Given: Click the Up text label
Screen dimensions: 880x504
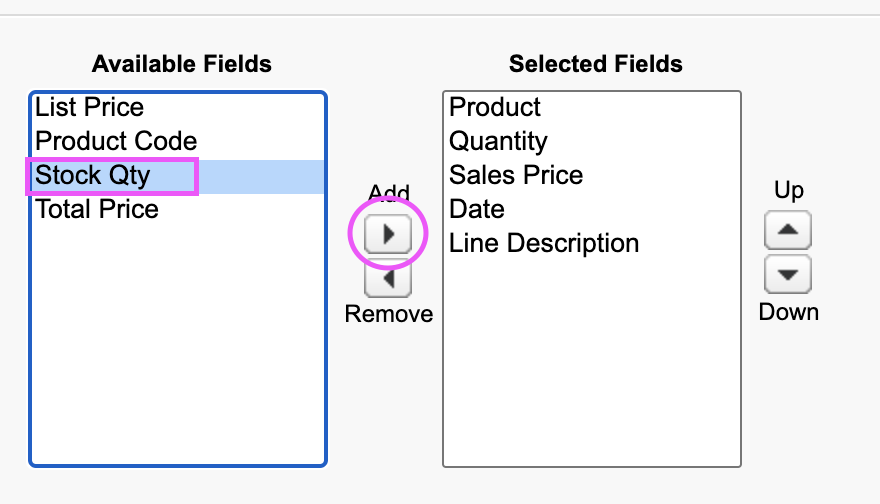Looking at the screenshot, I should click(789, 190).
